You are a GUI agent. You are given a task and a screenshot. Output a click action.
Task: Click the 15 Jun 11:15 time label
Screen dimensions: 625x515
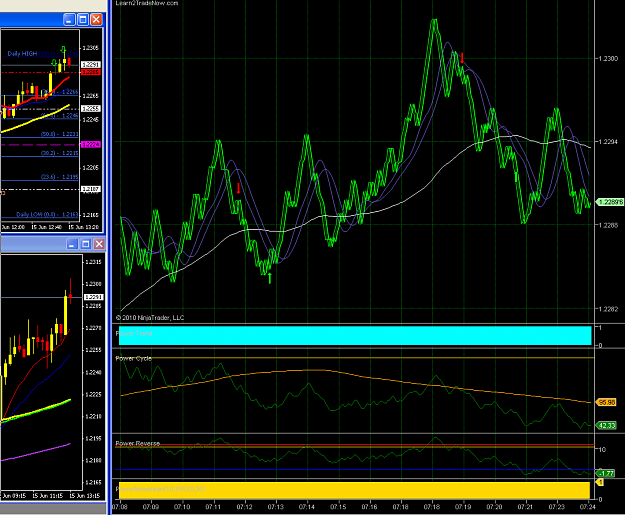click(47, 496)
